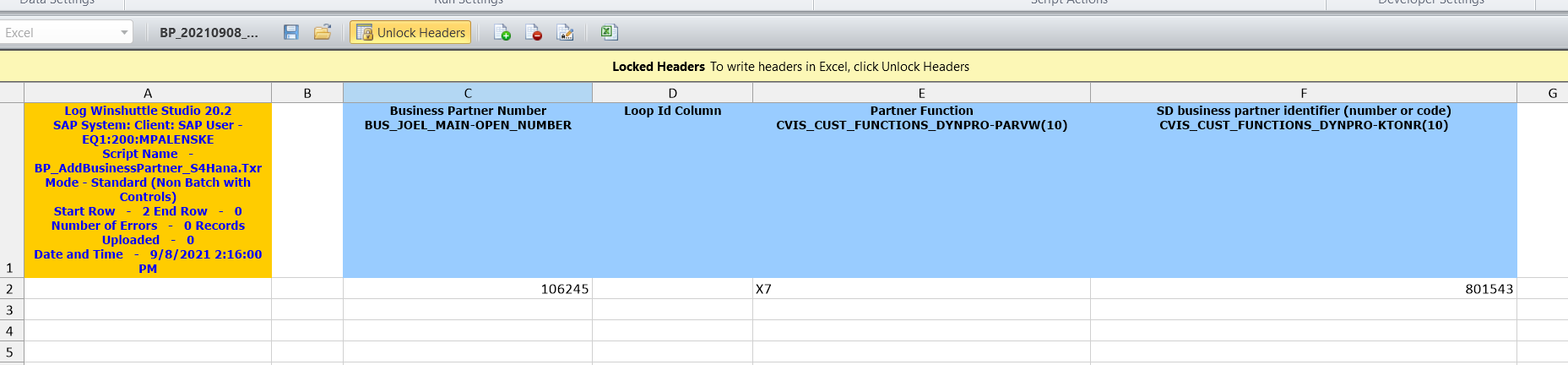Image resolution: width=1568 pixels, height=365 pixels.
Task: Click cell containing 106245
Action: (468, 289)
